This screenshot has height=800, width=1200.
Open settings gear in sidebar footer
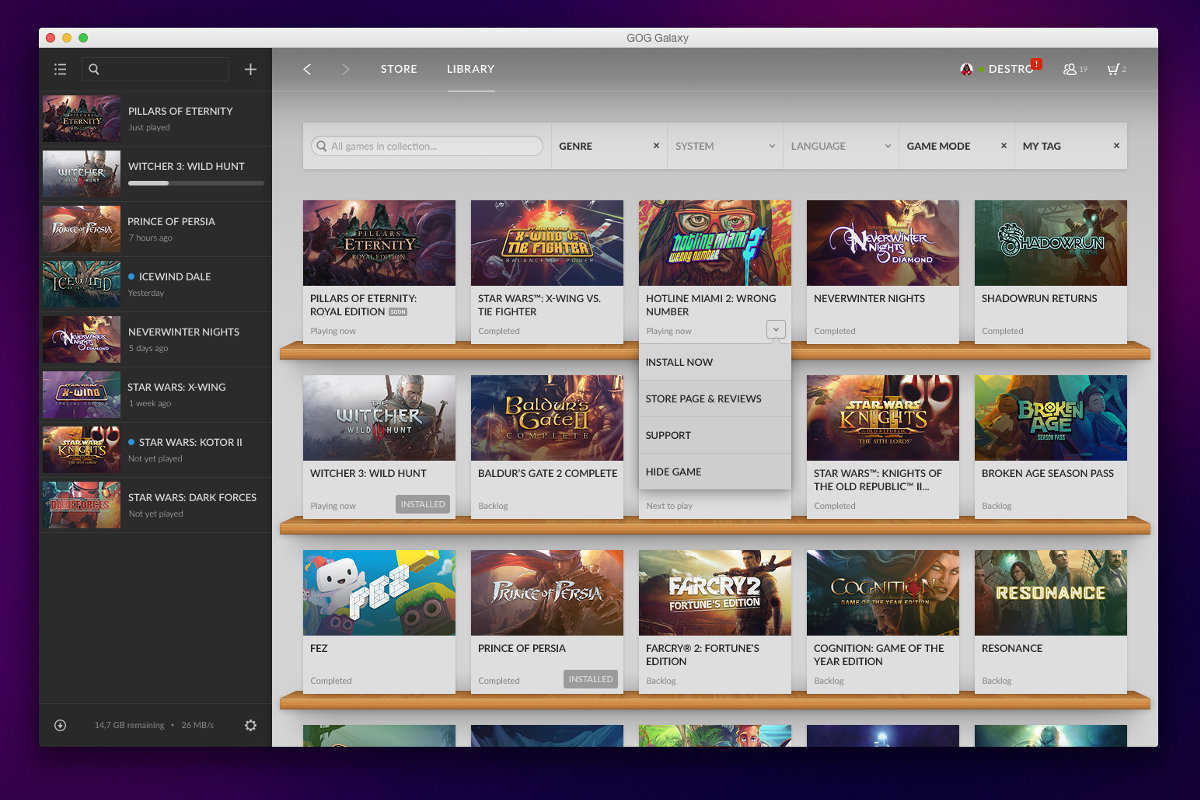coord(251,725)
